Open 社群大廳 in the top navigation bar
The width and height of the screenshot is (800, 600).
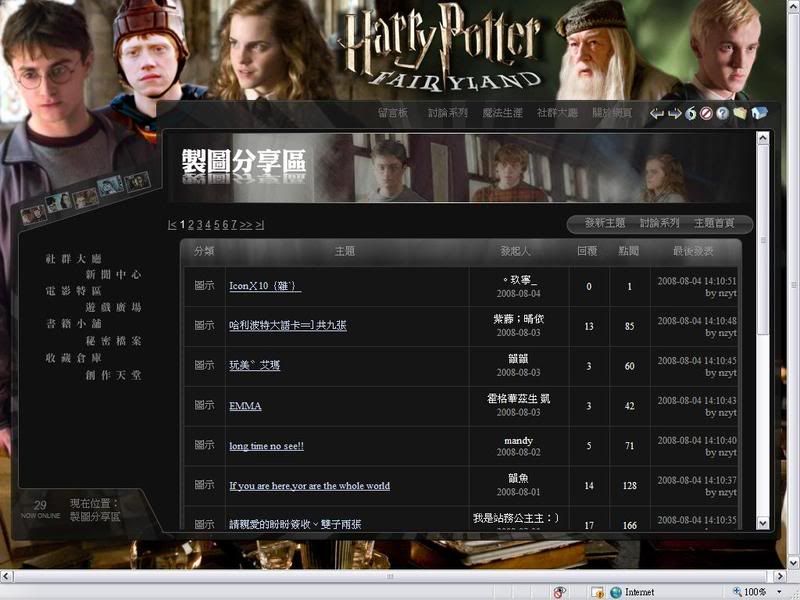(x=557, y=113)
